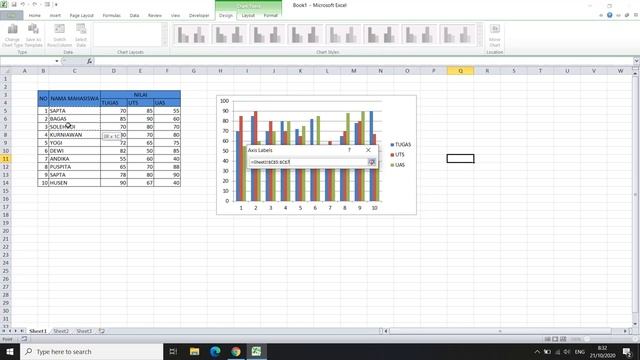Click the question mark help in Axis Labels dialog
The width and height of the screenshot is (640, 360).
point(349,150)
